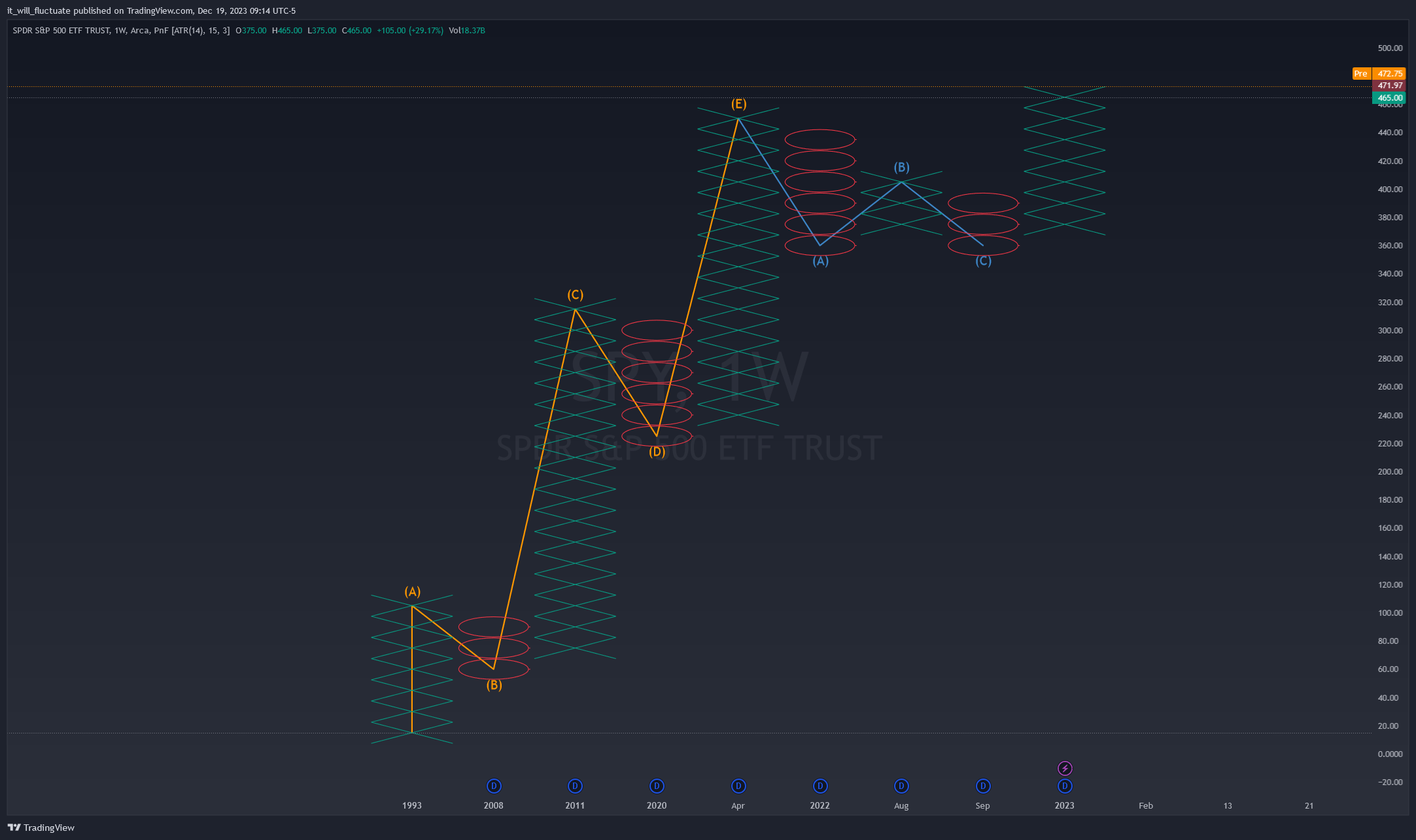
Task: Click the dividend marker above Apr
Action: [x=738, y=786]
